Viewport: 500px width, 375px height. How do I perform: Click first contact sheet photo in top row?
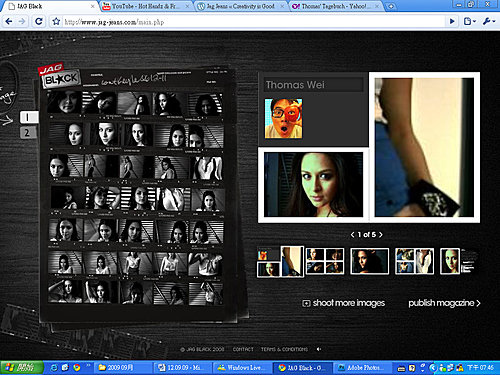(x=64, y=103)
